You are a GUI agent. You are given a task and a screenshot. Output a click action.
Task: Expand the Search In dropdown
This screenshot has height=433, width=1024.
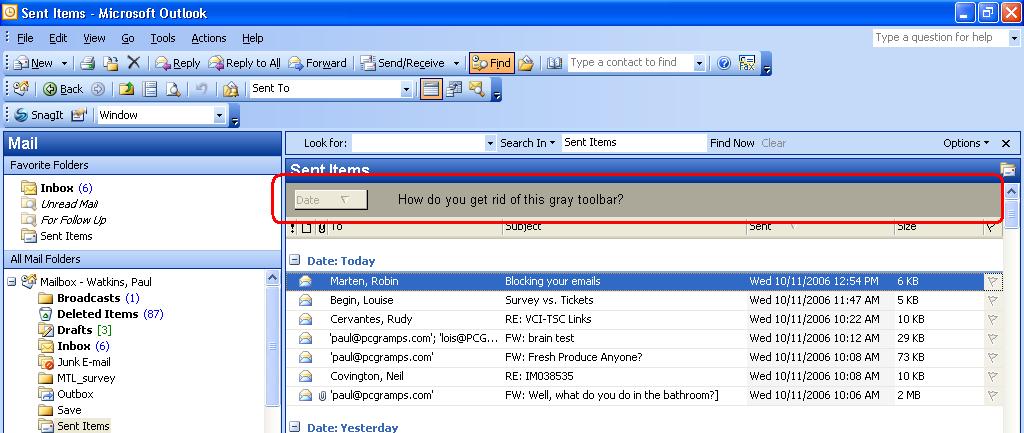(x=552, y=143)
